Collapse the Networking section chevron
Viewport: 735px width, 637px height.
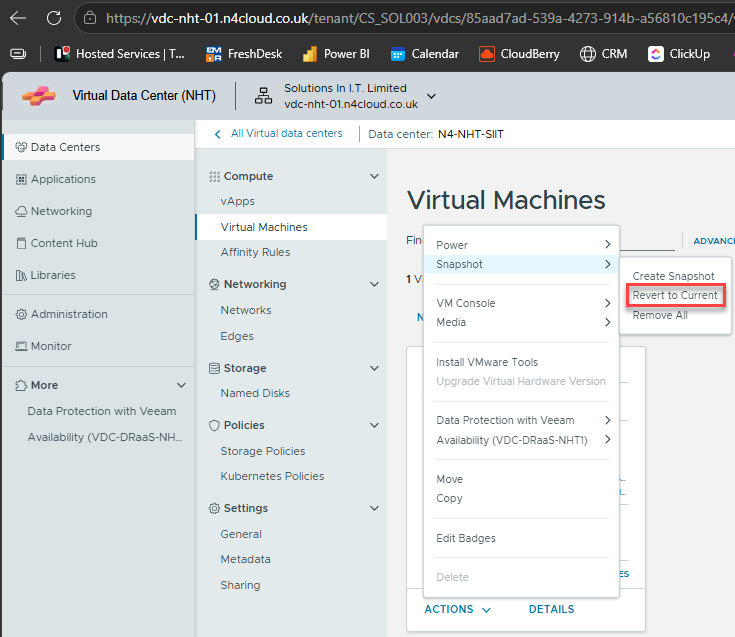(374, 284)
